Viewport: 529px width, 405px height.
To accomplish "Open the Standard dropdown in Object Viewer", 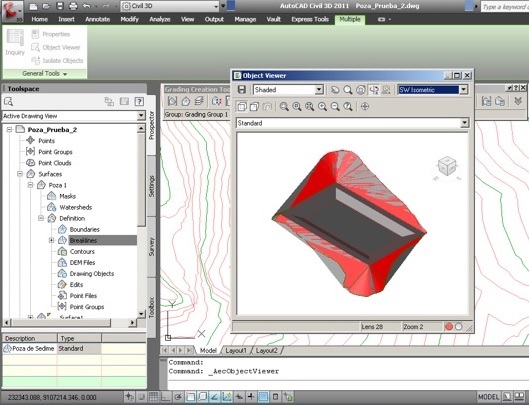I will point(465,123).
